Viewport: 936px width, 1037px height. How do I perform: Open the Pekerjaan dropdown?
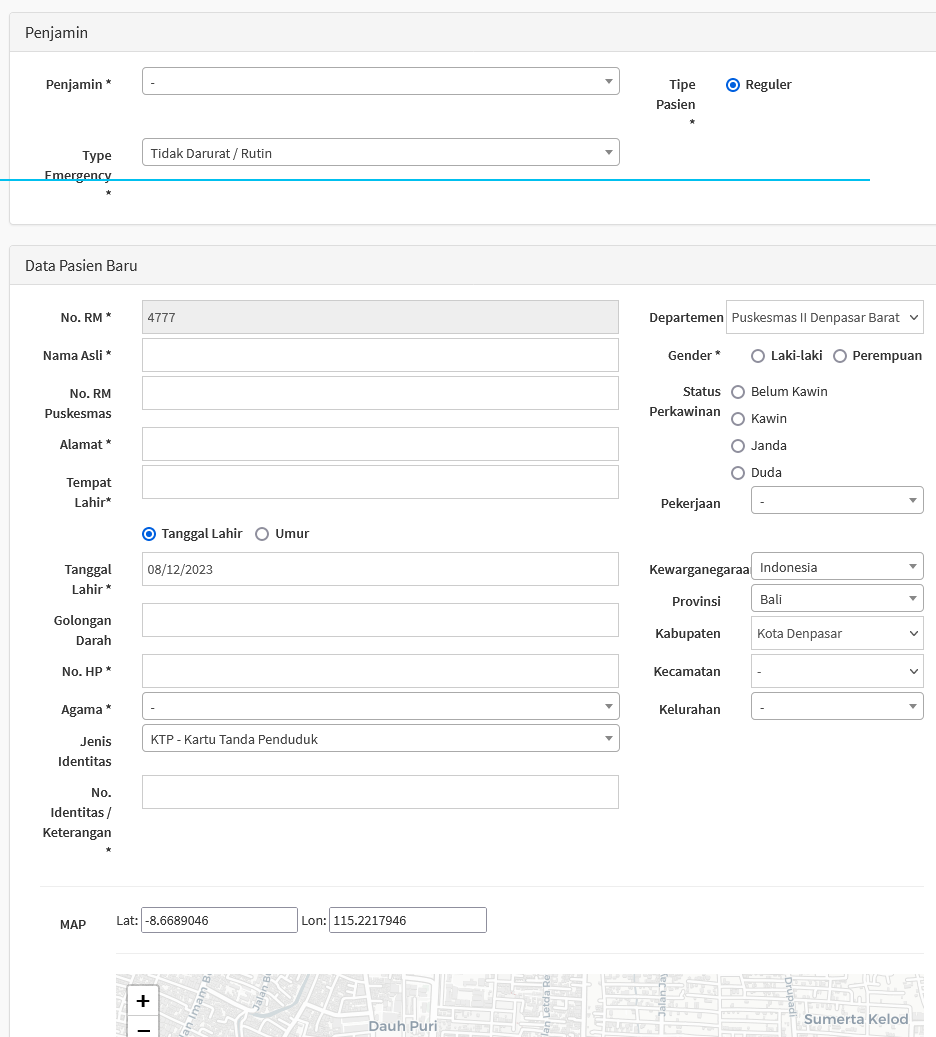click(x=836, y=500)
